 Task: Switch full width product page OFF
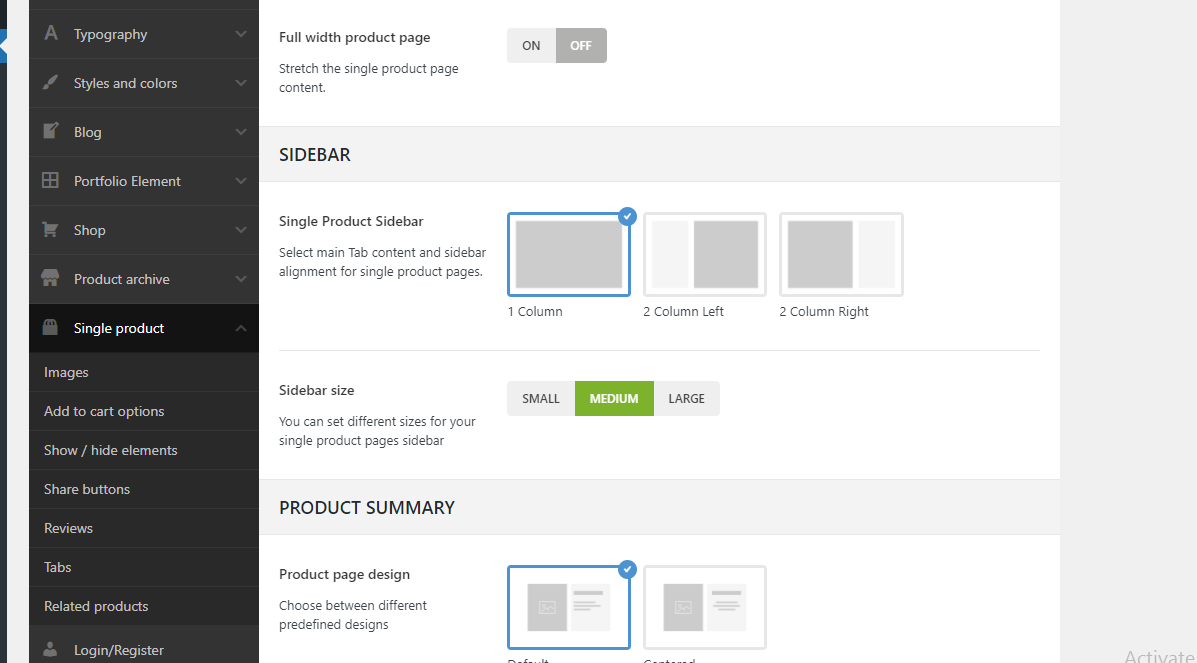(x=581, y=46)
